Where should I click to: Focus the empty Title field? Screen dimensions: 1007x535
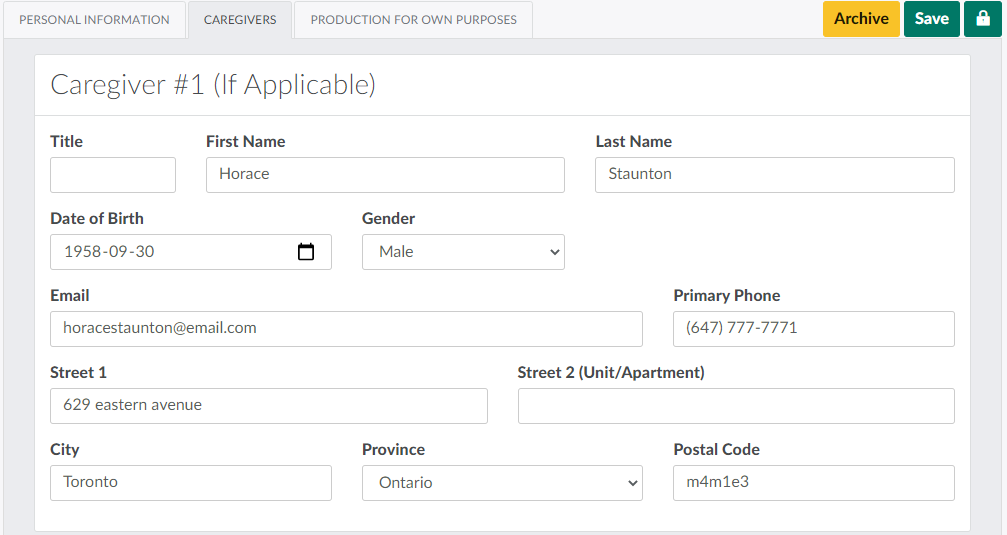[113, 175]
